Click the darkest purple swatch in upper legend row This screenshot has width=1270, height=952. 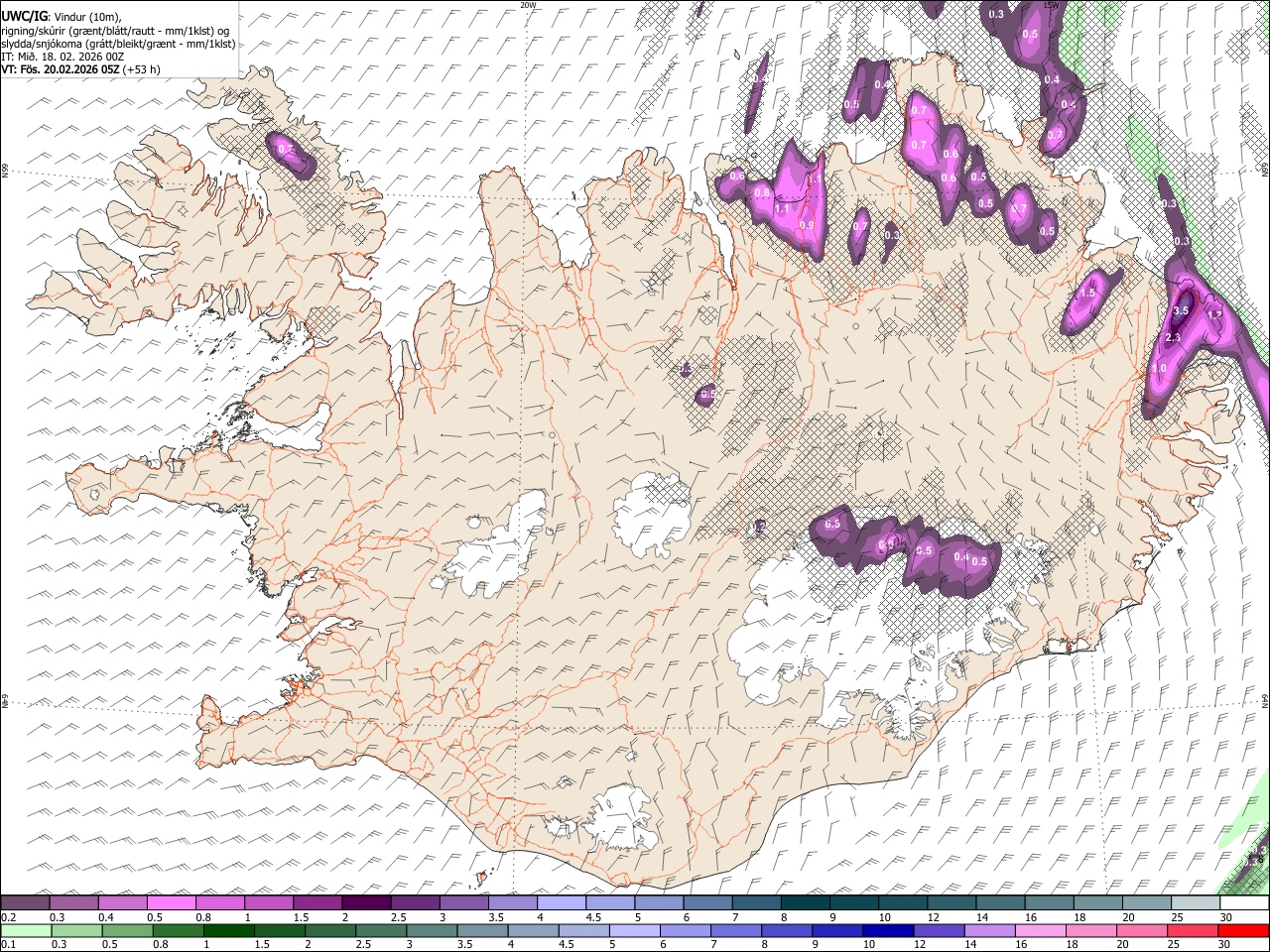366,903
